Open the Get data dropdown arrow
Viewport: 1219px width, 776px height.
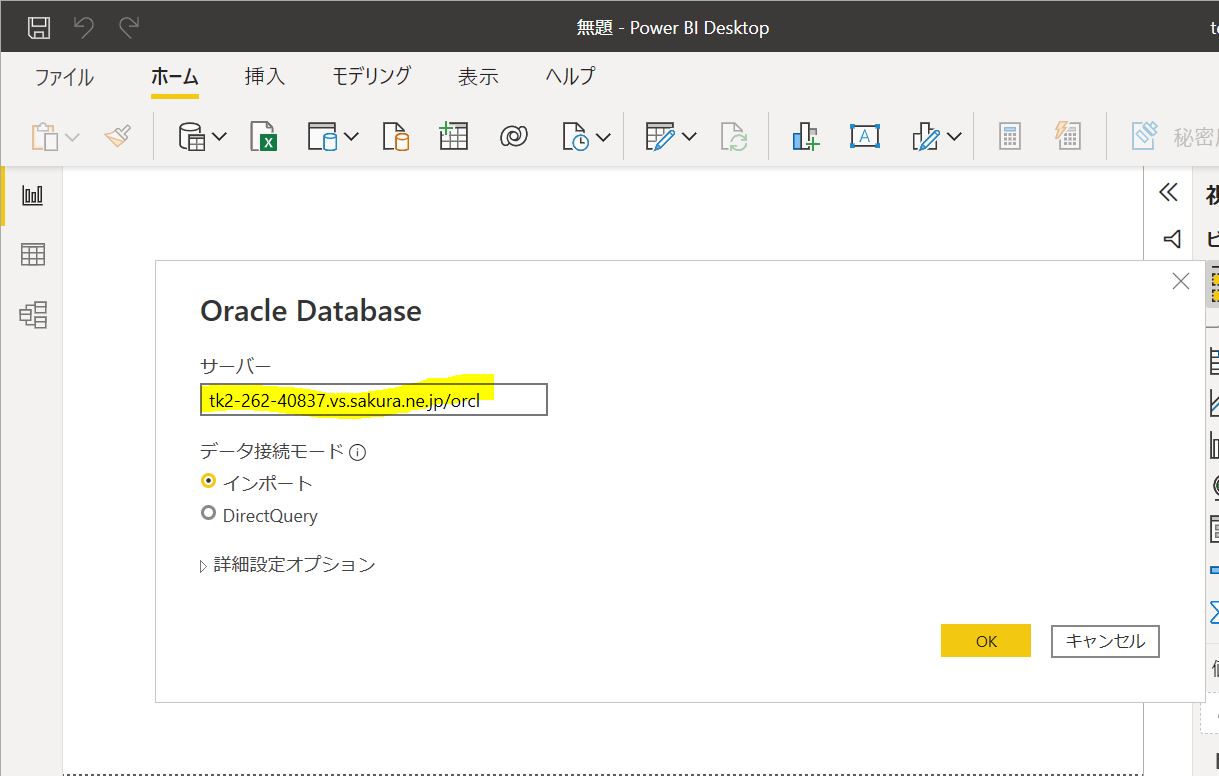220,137
